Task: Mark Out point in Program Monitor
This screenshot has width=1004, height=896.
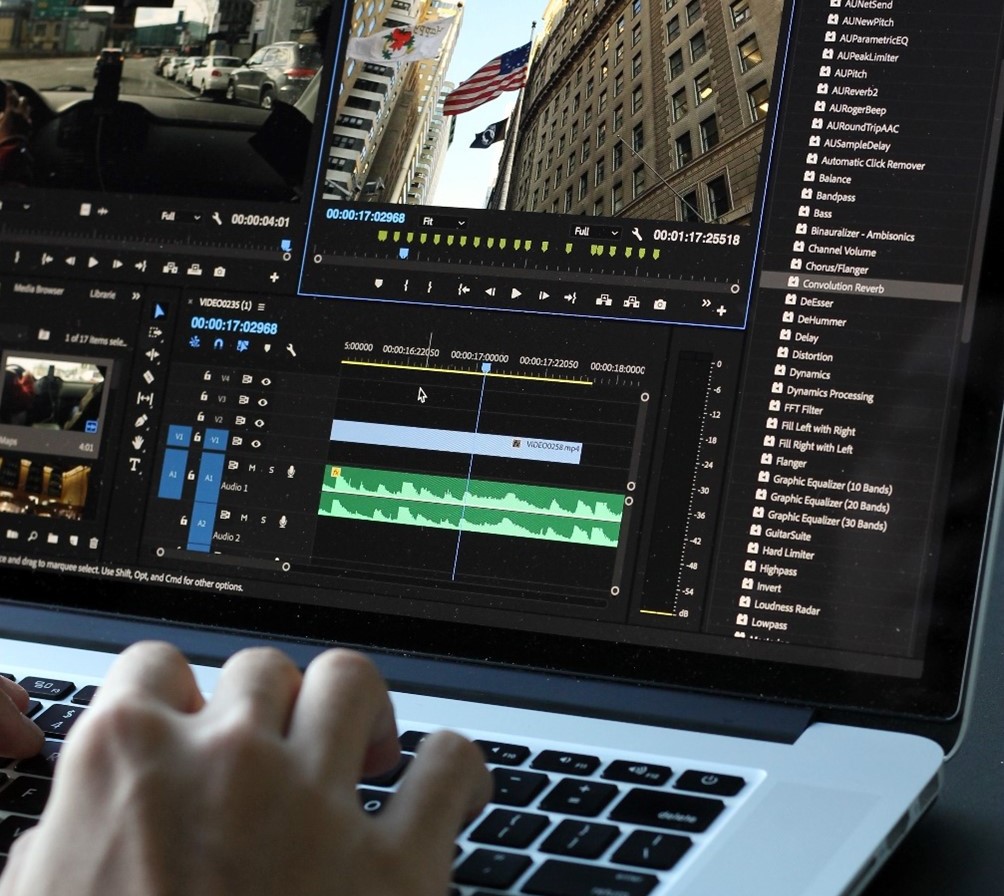Action: [x=430, y=287]
